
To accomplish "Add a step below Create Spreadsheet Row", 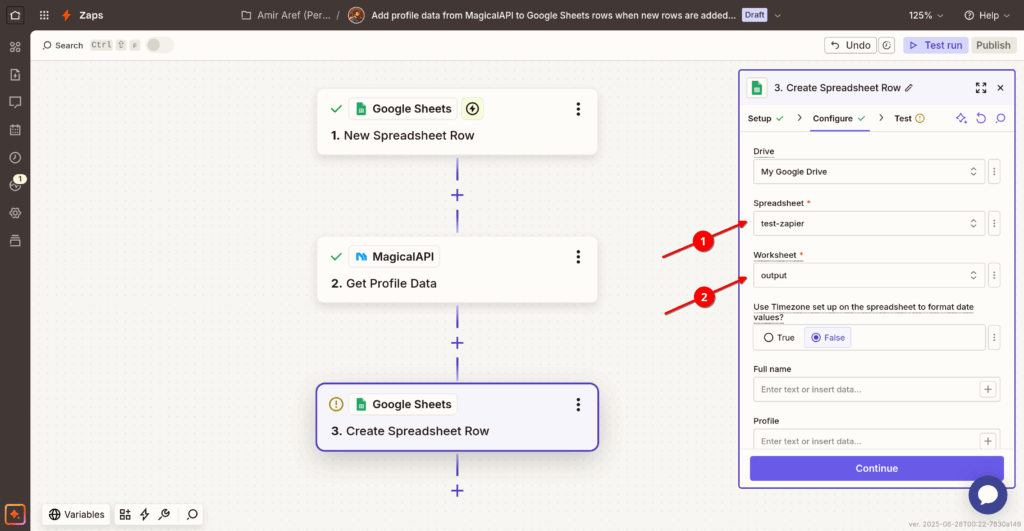I will click(x=457, y=491).
